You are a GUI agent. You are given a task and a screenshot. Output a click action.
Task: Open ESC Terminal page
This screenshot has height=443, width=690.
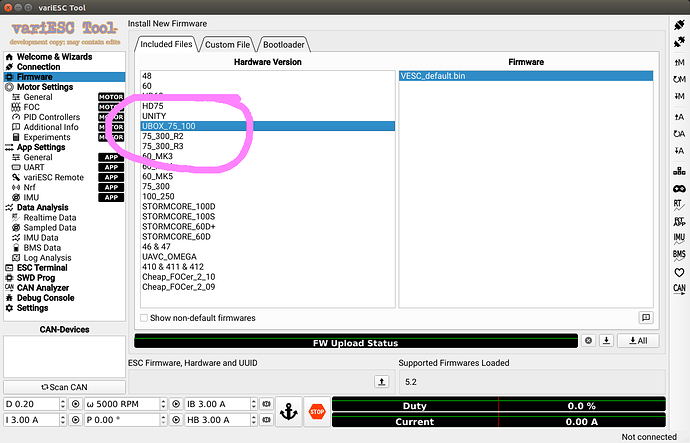(x=42, y=267)
